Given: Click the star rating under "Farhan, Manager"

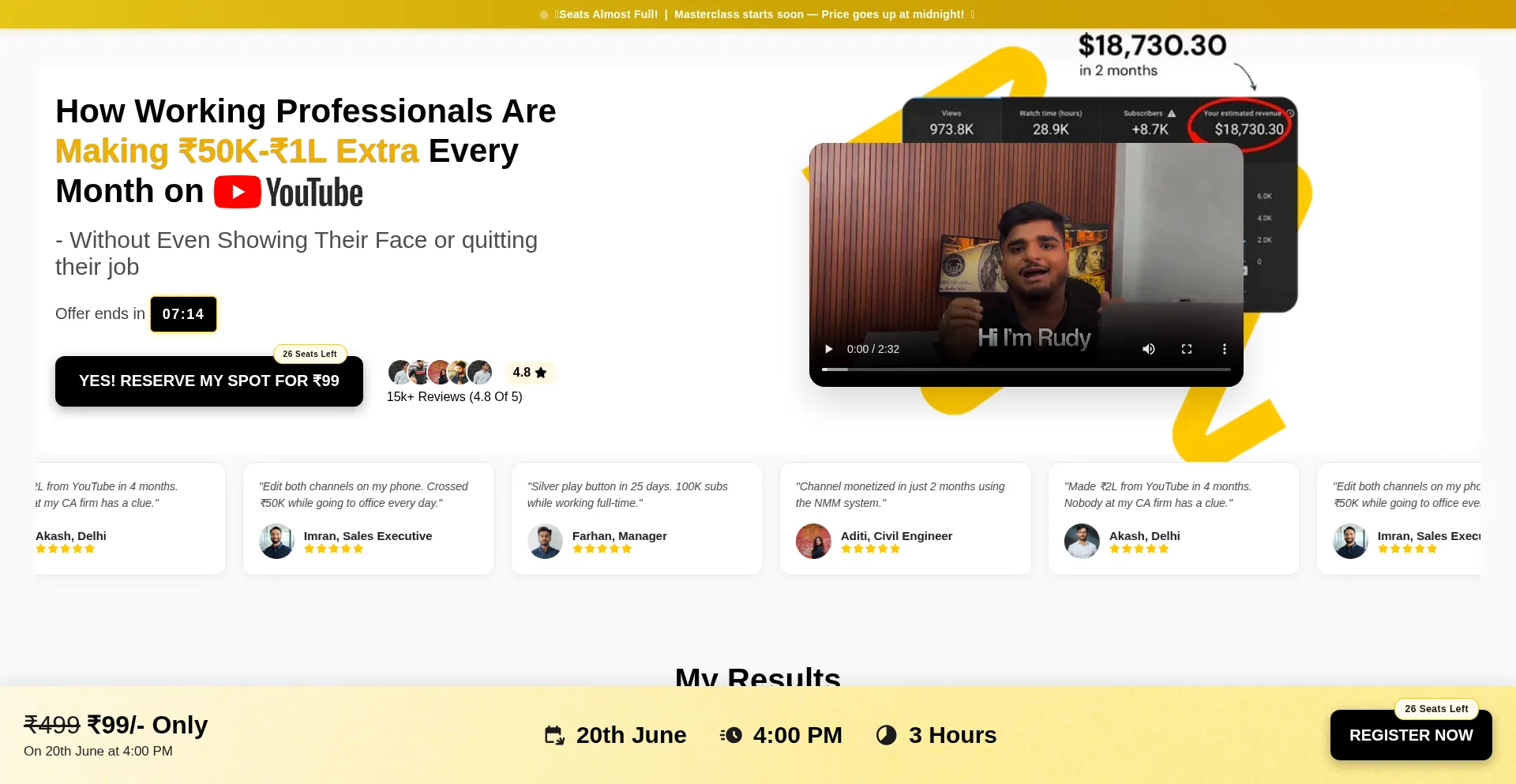Looking at the screenshot, I should pos(602,549).
